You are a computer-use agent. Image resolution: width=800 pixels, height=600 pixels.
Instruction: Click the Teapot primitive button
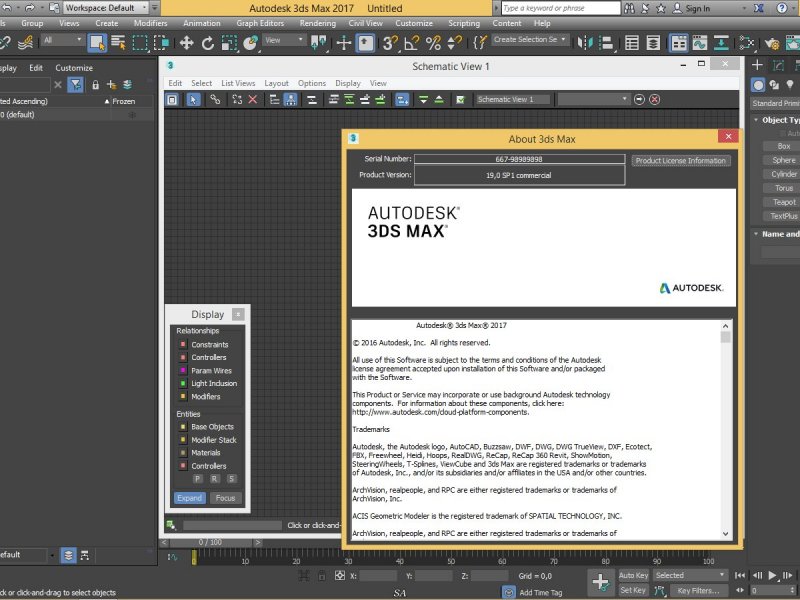tap(784, 203)
